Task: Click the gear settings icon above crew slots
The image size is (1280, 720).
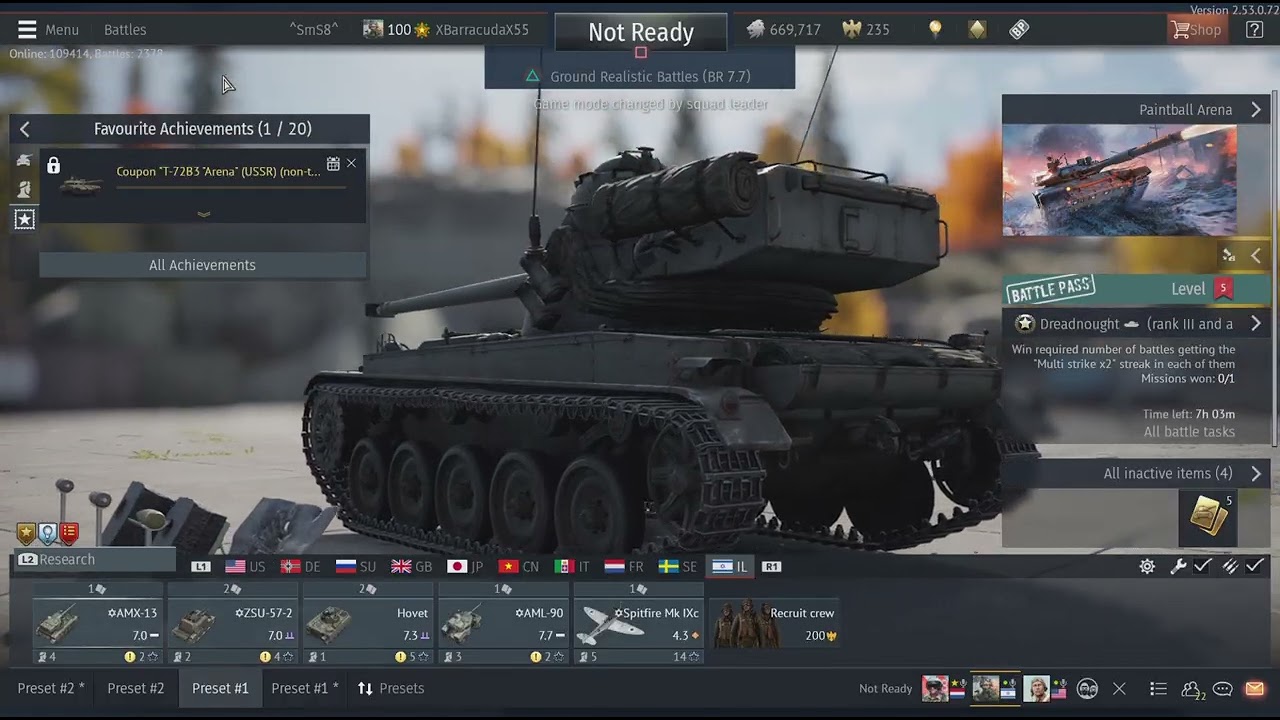Action: [1147, 566]
